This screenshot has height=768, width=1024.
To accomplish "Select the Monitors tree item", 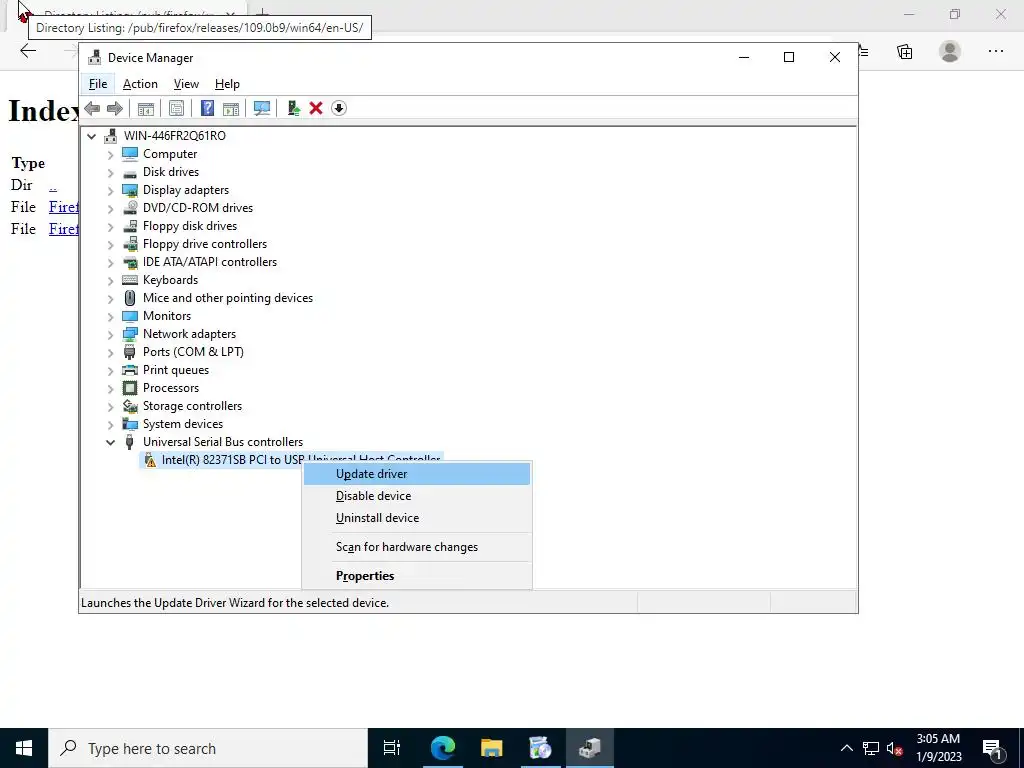I will (x=167, y=316).
